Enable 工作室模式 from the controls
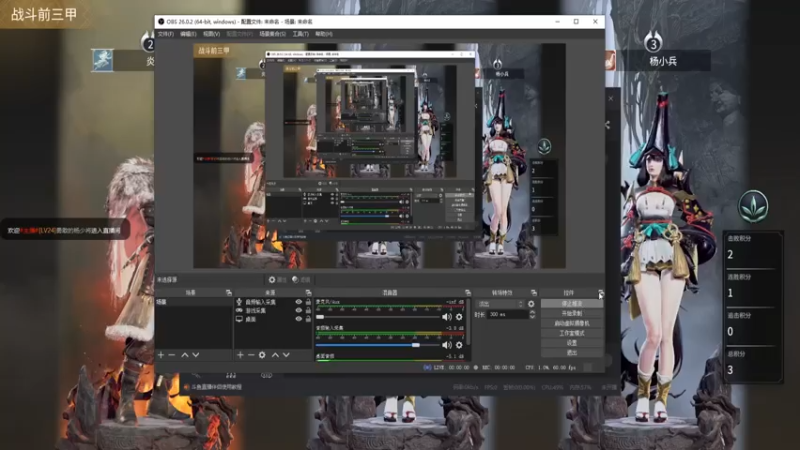Image resolution: width=800 pixels, height=450 pixels. 572,333
